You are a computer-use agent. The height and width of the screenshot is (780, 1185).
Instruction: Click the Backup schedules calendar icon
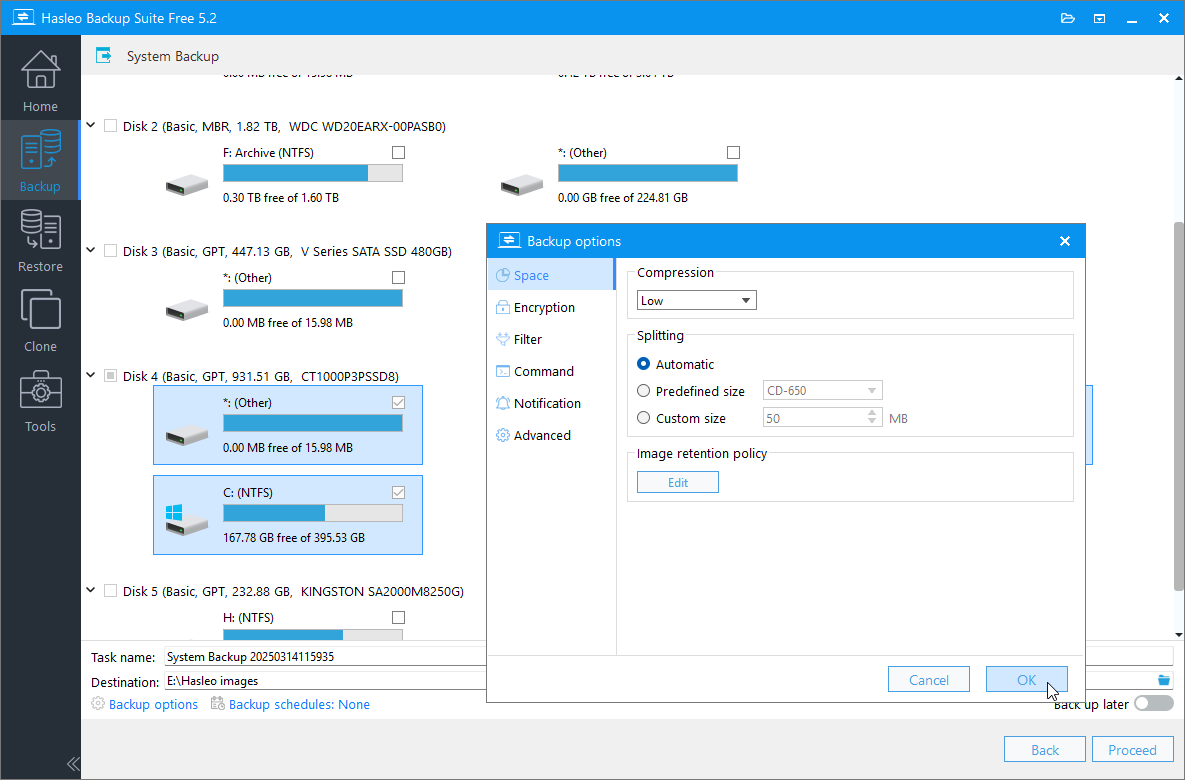[x=218, y=704]
